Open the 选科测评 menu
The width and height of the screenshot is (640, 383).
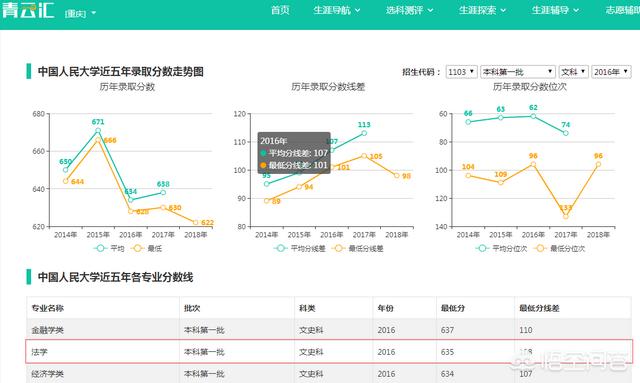[x=409, y=10]
